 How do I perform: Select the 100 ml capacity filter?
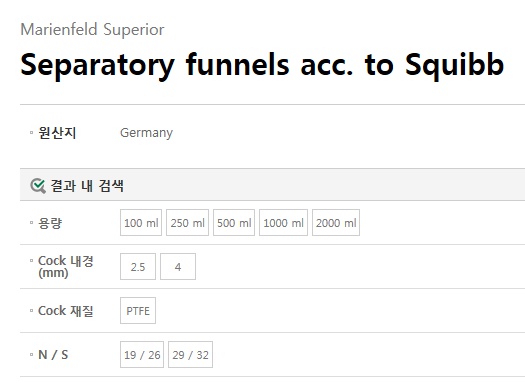point(141,223)
